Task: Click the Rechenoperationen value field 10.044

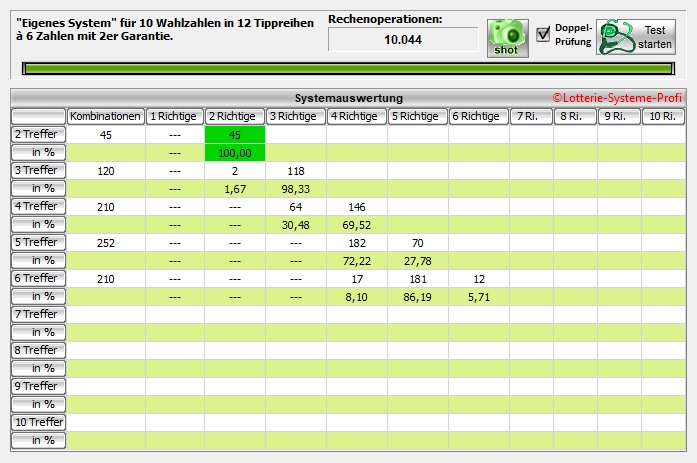Action: (403, 40)
